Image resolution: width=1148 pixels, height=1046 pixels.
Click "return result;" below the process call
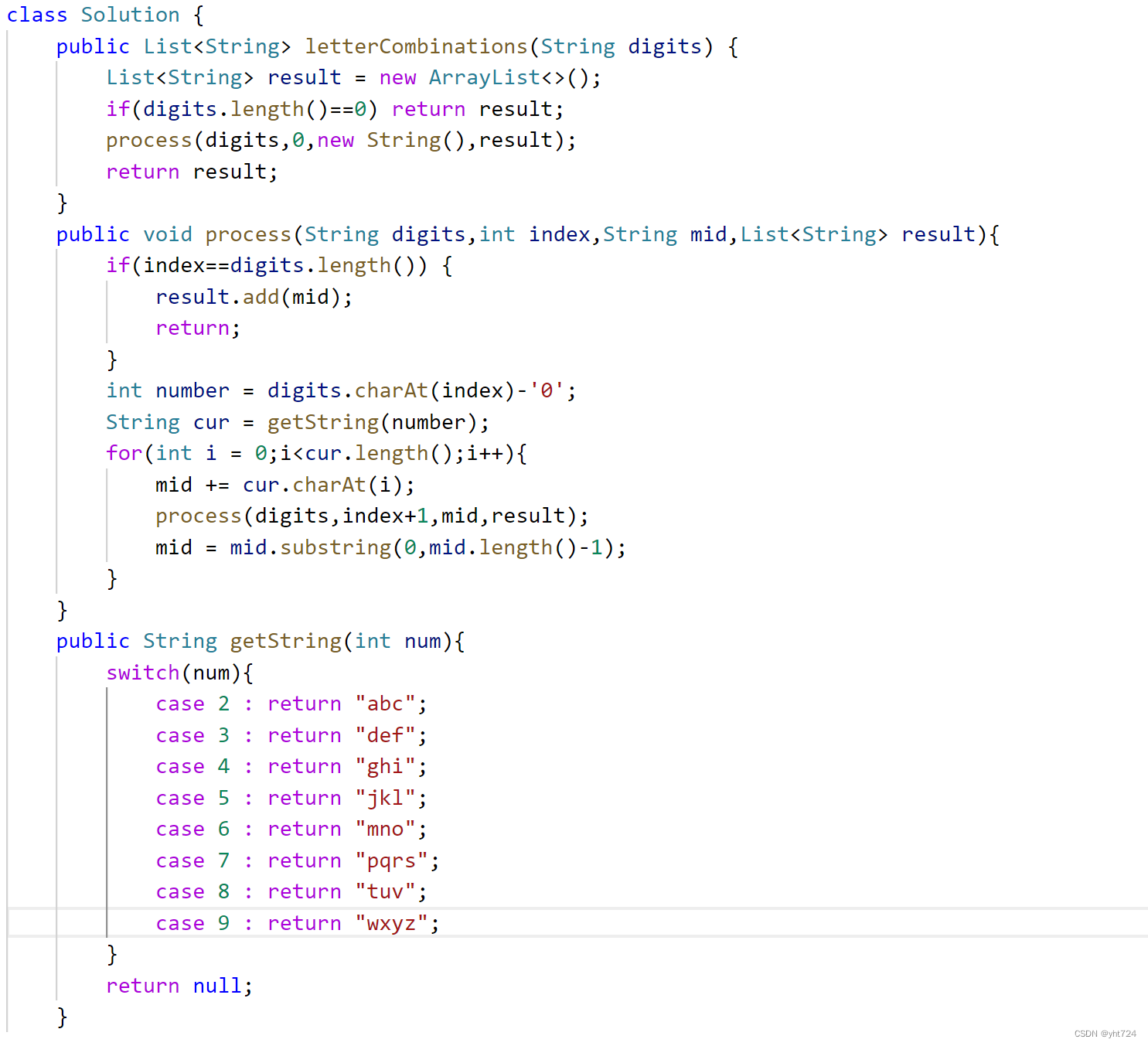click(x=192, y=172)
